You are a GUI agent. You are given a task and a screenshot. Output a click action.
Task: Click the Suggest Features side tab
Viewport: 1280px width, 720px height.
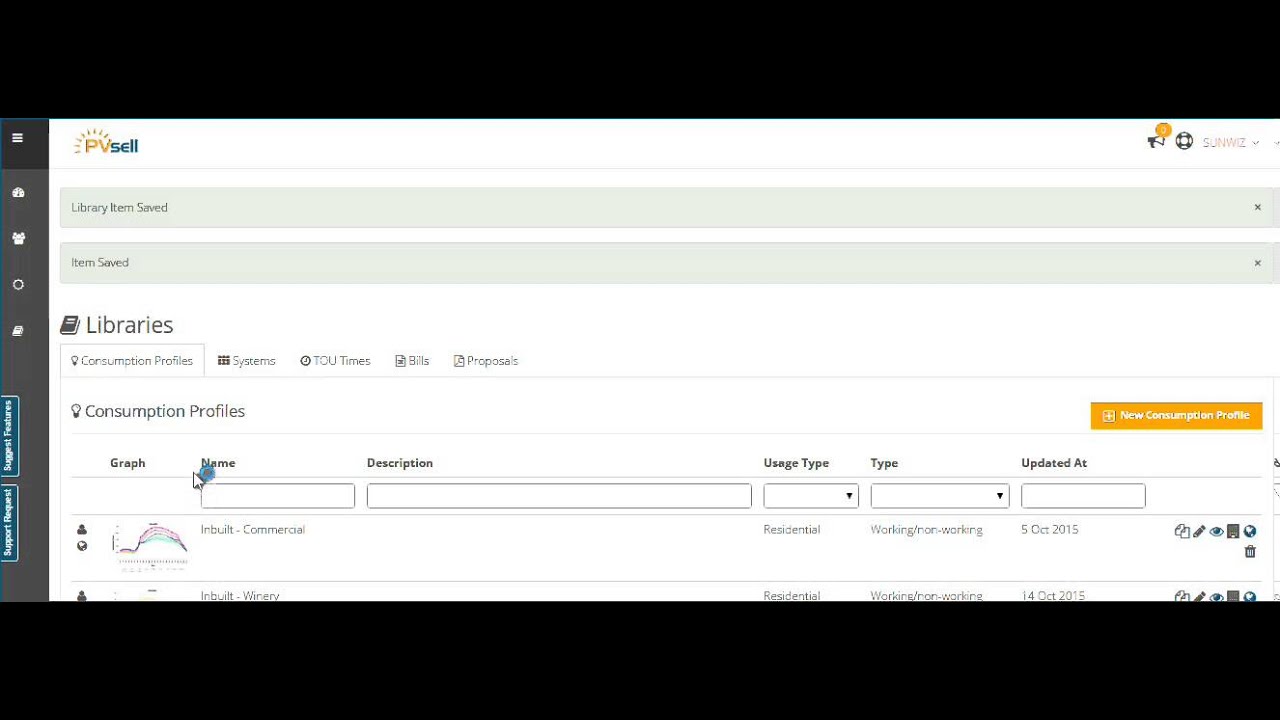8,436
